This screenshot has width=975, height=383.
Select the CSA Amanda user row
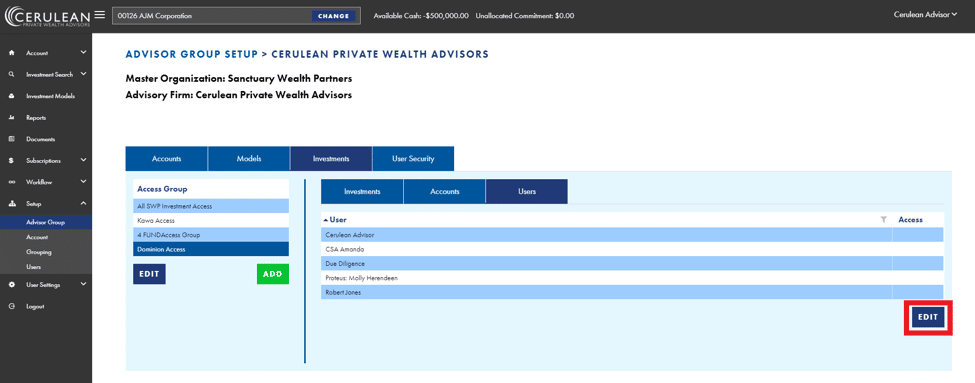tap(632, 249)
